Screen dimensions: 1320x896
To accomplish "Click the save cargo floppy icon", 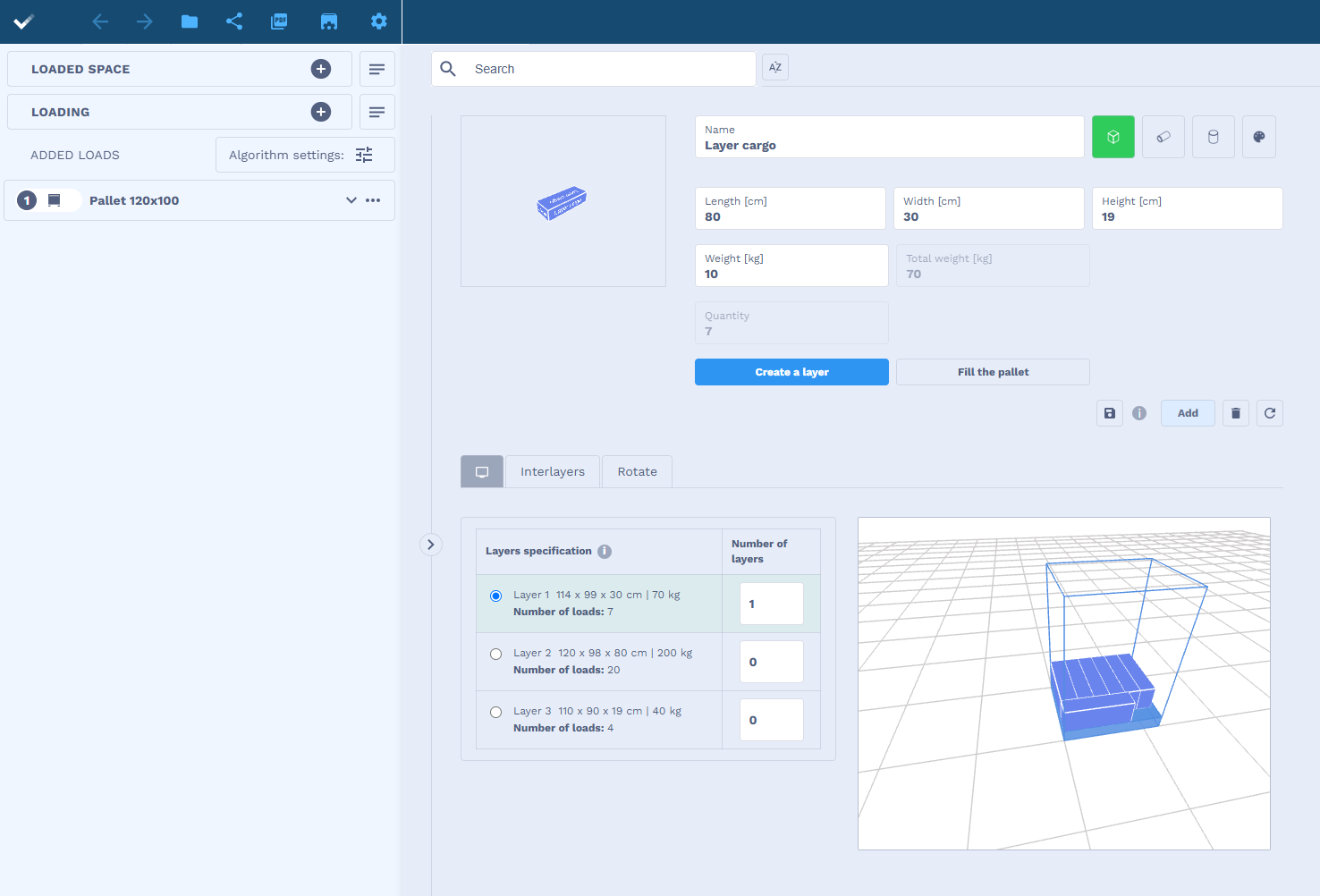I will coord(1110,413).
